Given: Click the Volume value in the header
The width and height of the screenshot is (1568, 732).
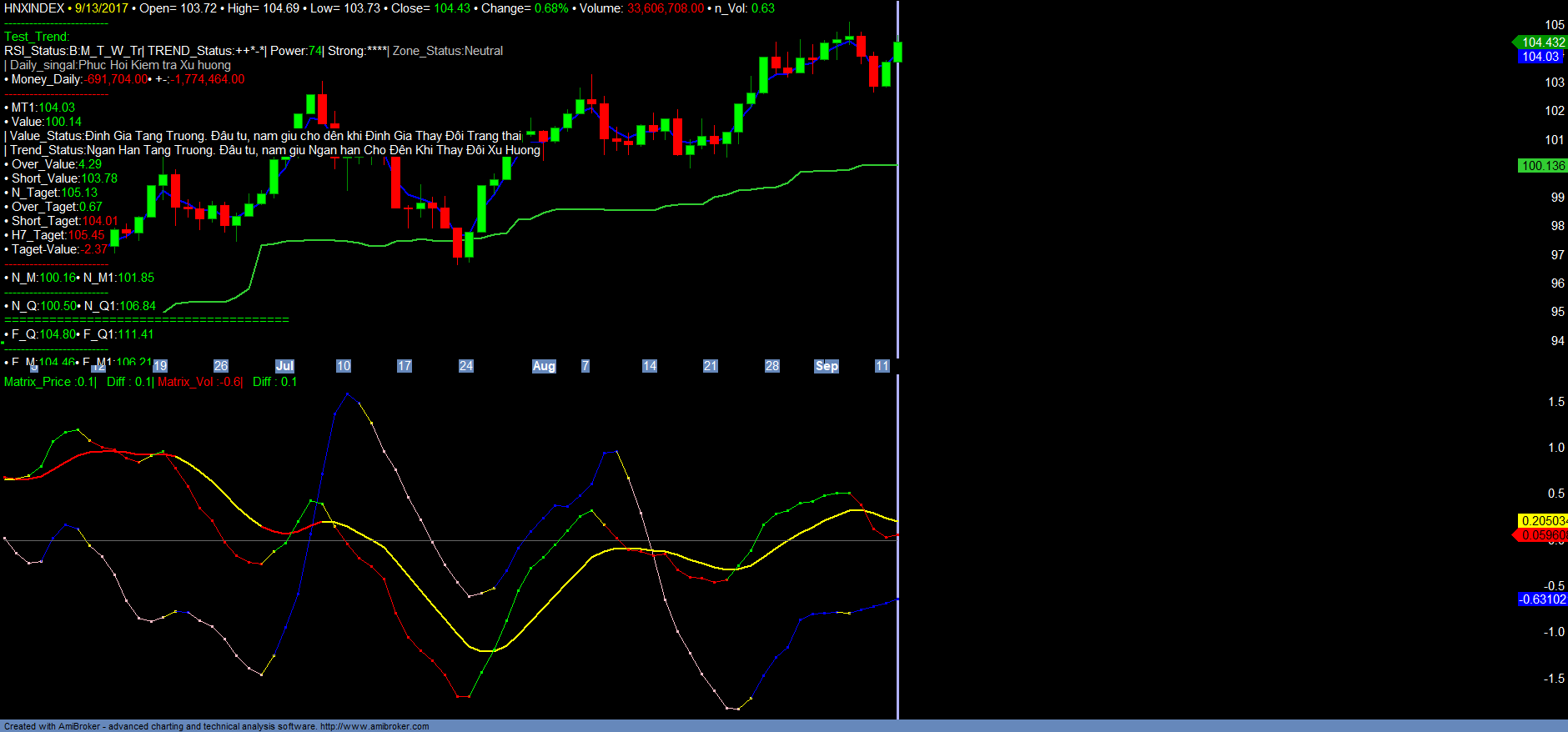Looking at the screenshot, I should (x=665, y=8).
